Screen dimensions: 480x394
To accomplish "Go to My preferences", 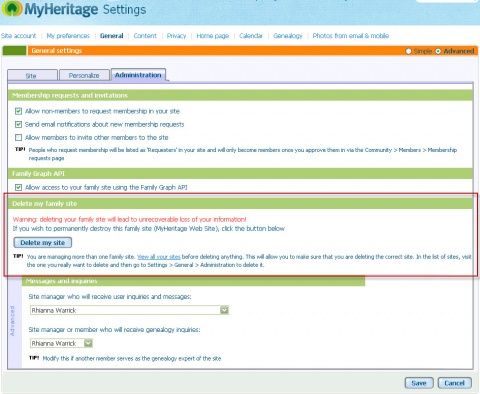I will pos(68,36).
